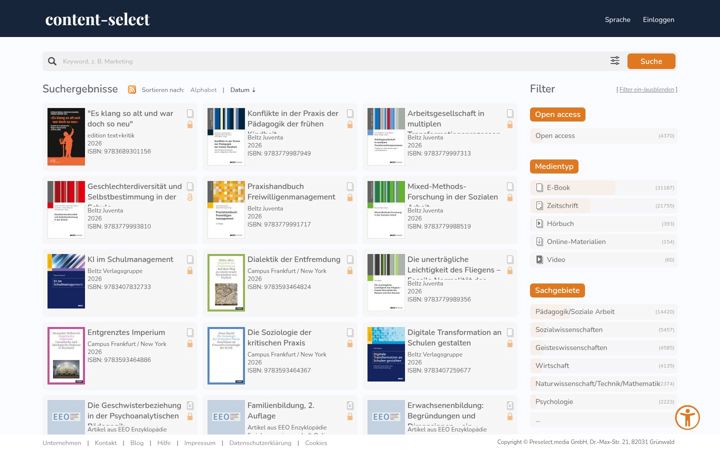The image size is (720, 450).
Task: Filter media type Video
Action: point(603,259)
